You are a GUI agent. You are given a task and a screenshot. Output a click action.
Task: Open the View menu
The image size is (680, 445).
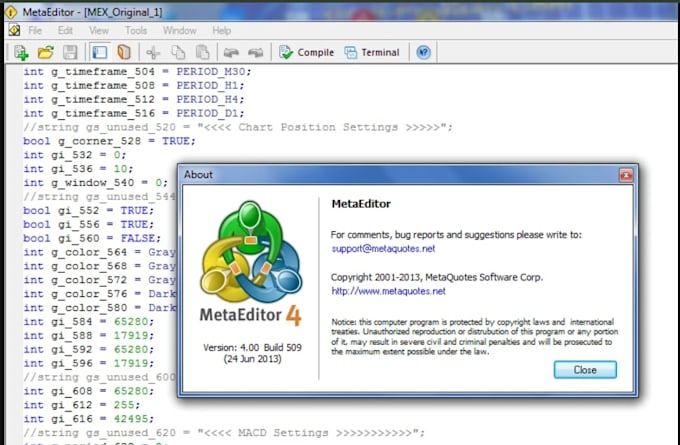98,30
